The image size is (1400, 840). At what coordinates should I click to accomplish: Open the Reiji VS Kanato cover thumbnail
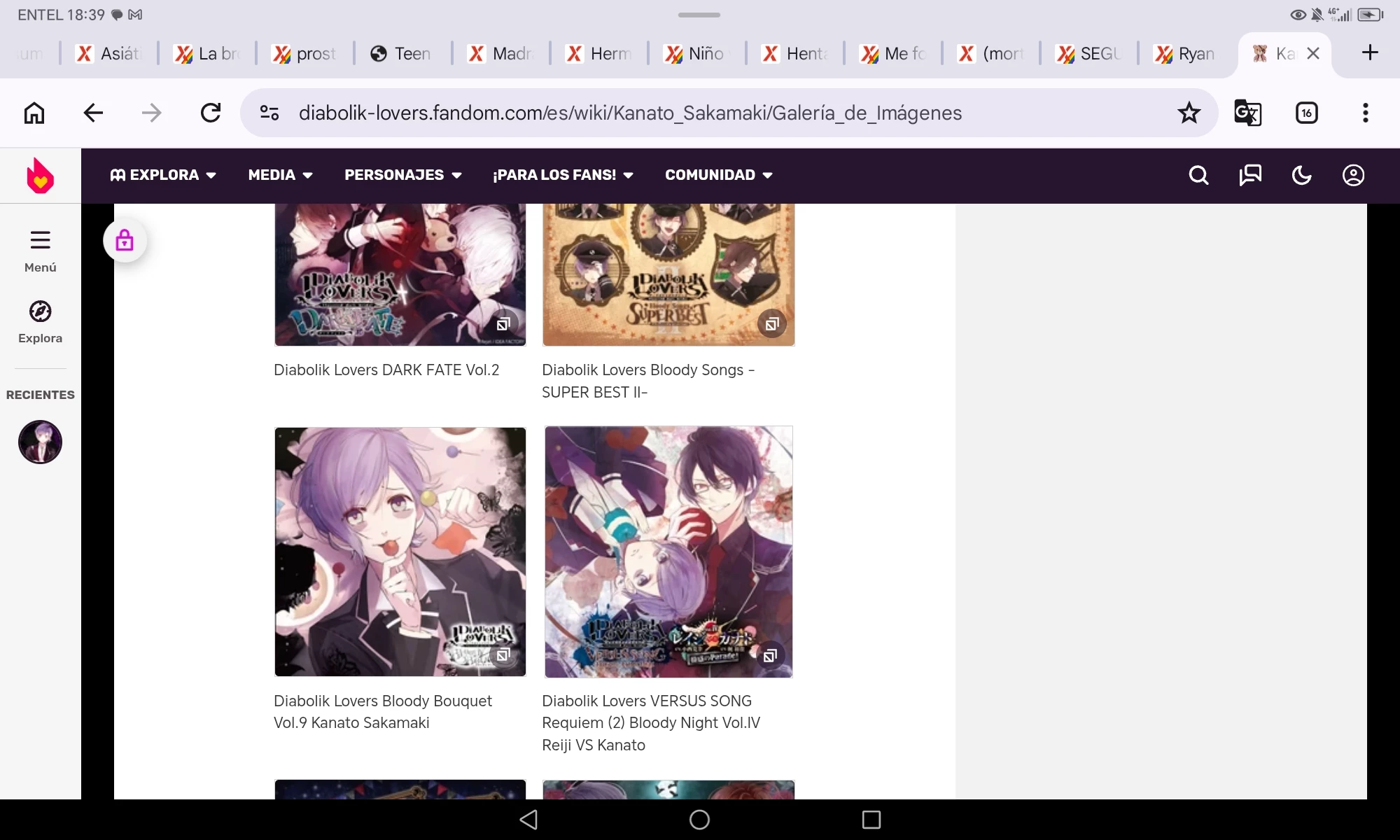pyautogui.click(x=668, y=552)
